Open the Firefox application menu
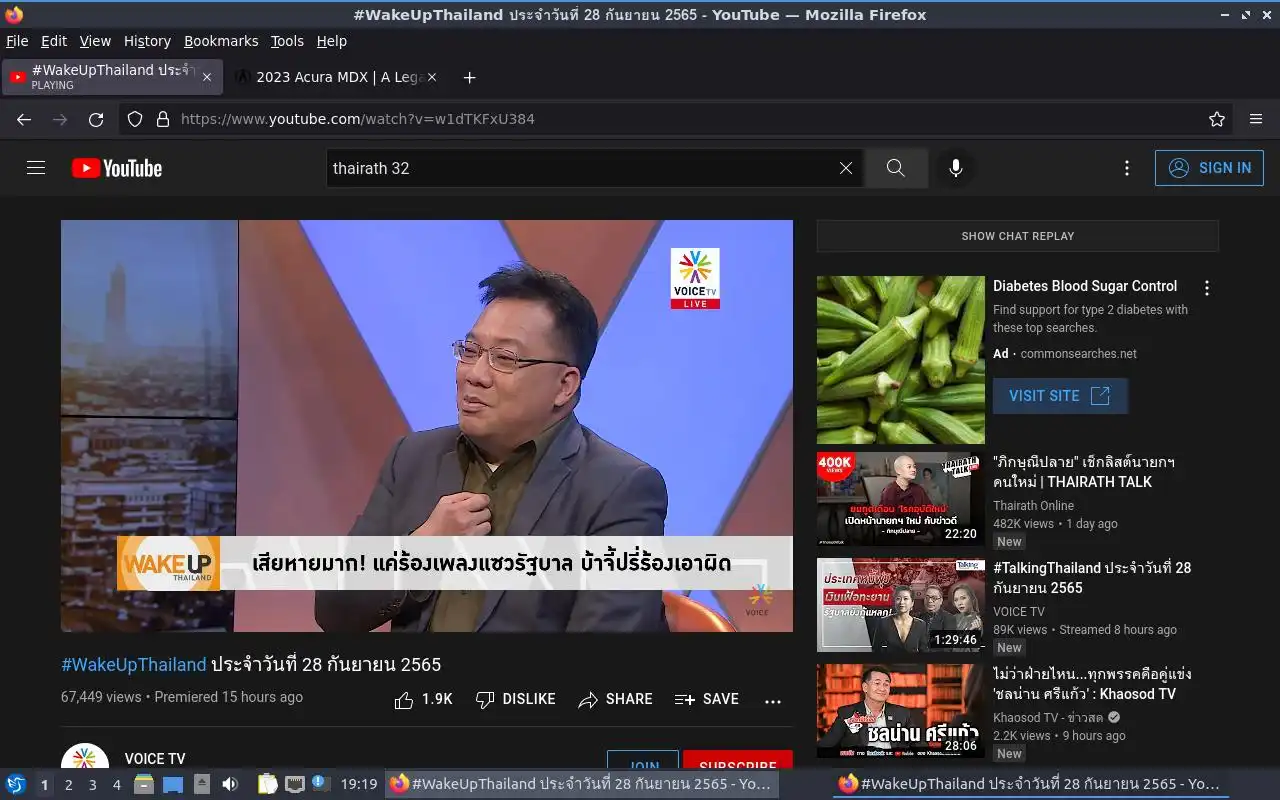Image resolution: width=1280 pixels, height=800 pixels. tap(1256, 119)
